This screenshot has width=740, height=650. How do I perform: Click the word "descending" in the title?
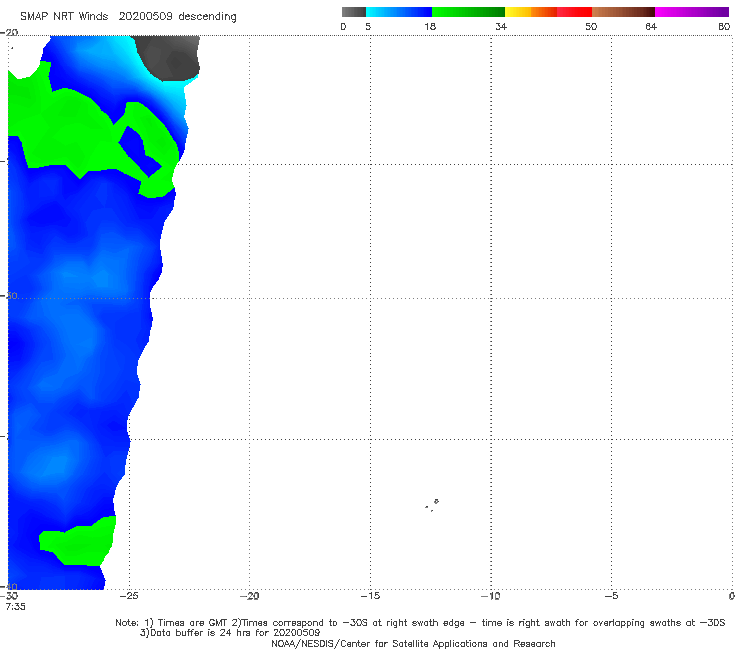click(207, 17)
